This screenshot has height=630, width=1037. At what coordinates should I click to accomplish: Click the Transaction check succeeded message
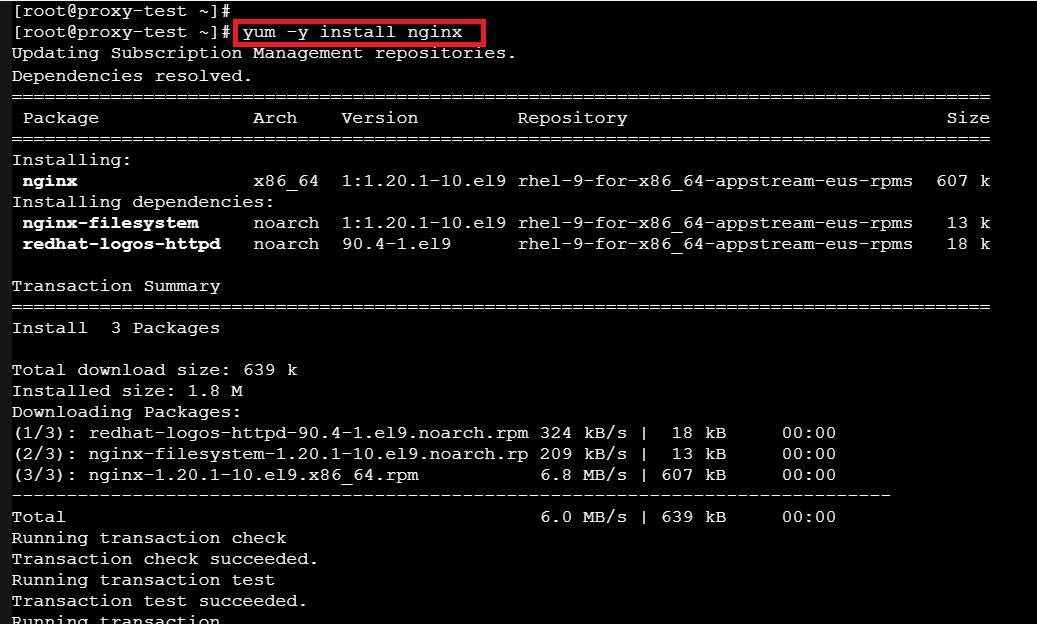[165, 559]
